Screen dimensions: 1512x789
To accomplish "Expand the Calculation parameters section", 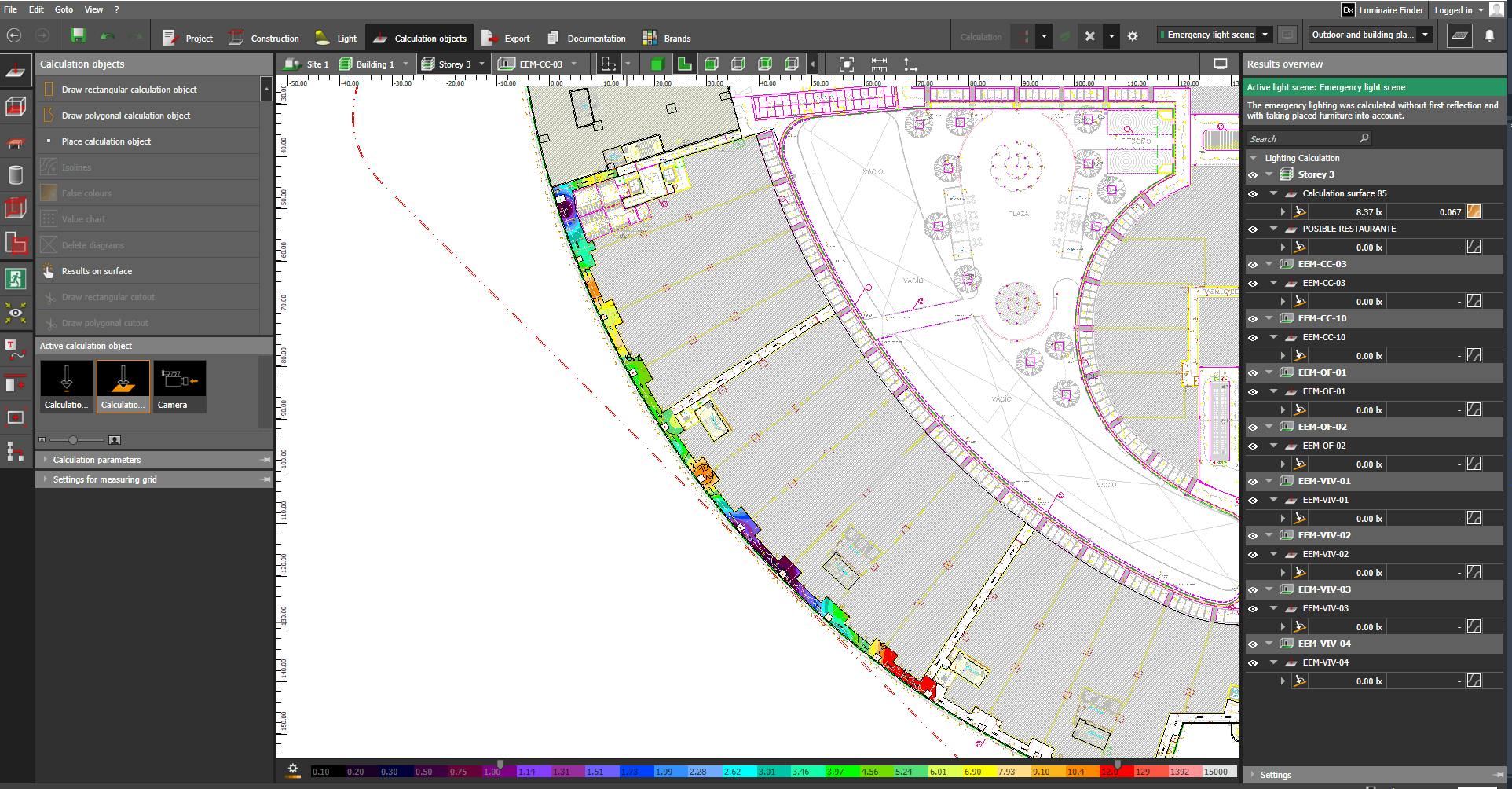I will coord(97,460).
